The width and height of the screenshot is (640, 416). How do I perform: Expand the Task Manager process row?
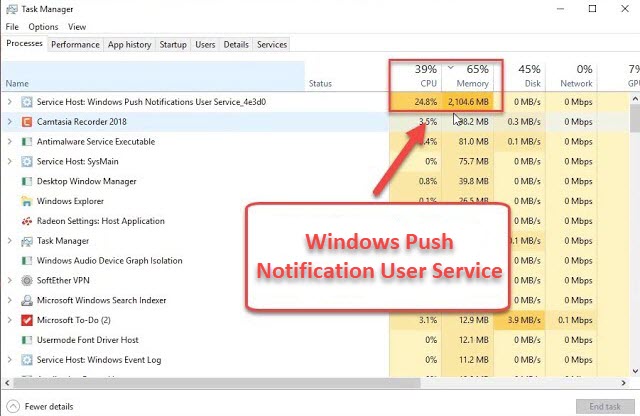pos(10,241)
